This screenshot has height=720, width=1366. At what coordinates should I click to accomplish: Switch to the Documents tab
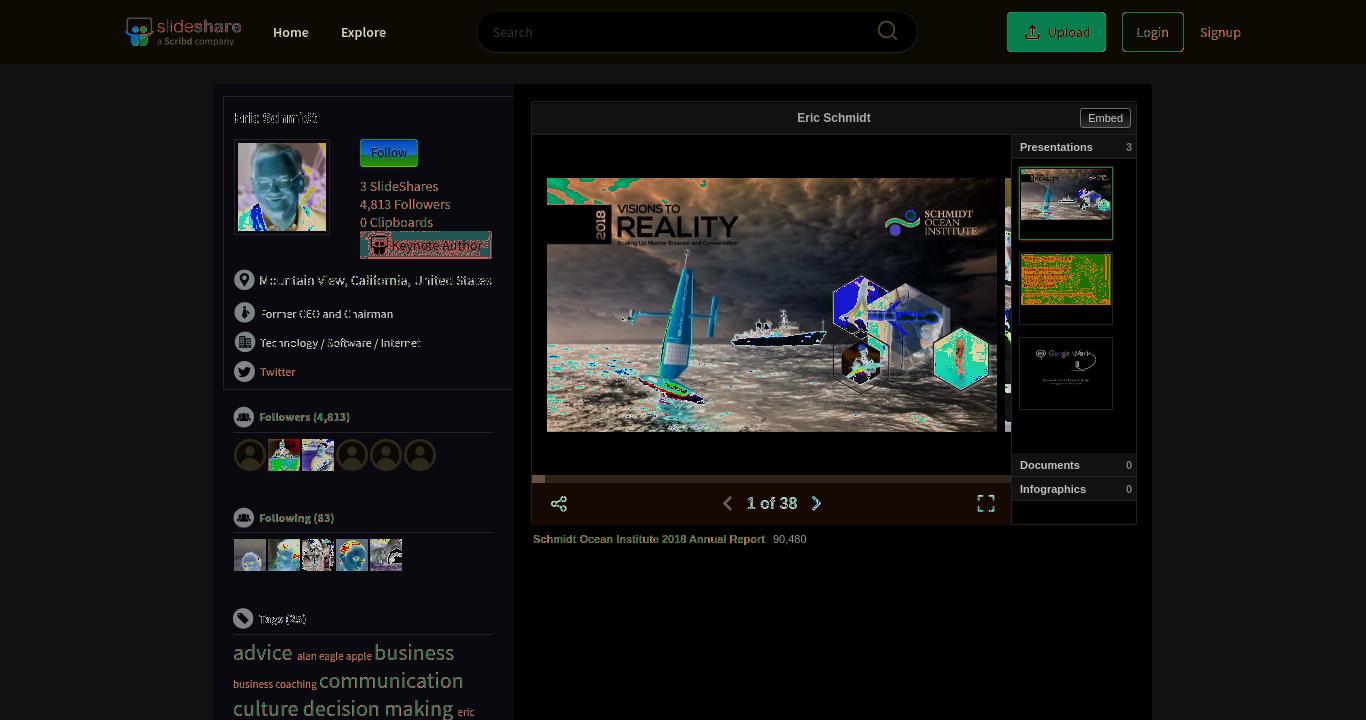(1074, 465)
